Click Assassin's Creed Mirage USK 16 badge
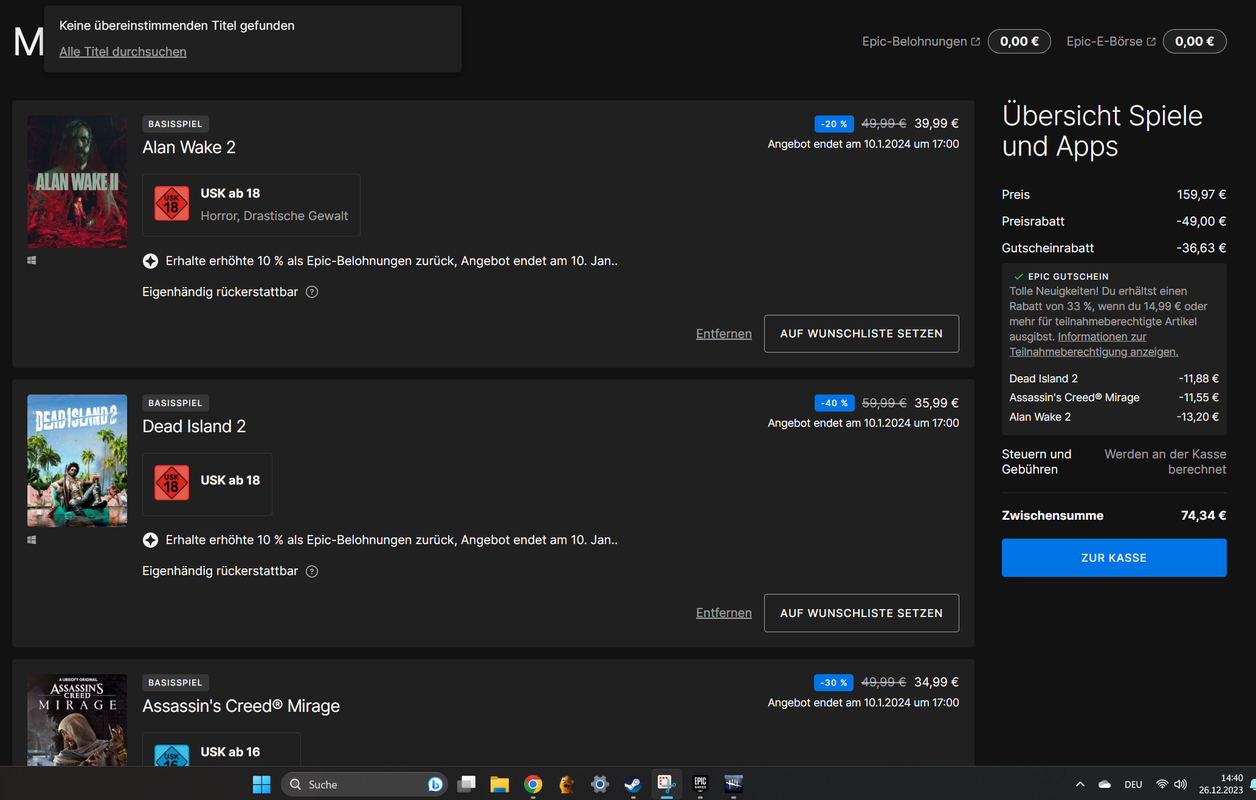Screen dimensions: 1256x800 pyautogui.click(x=171, y=755)
